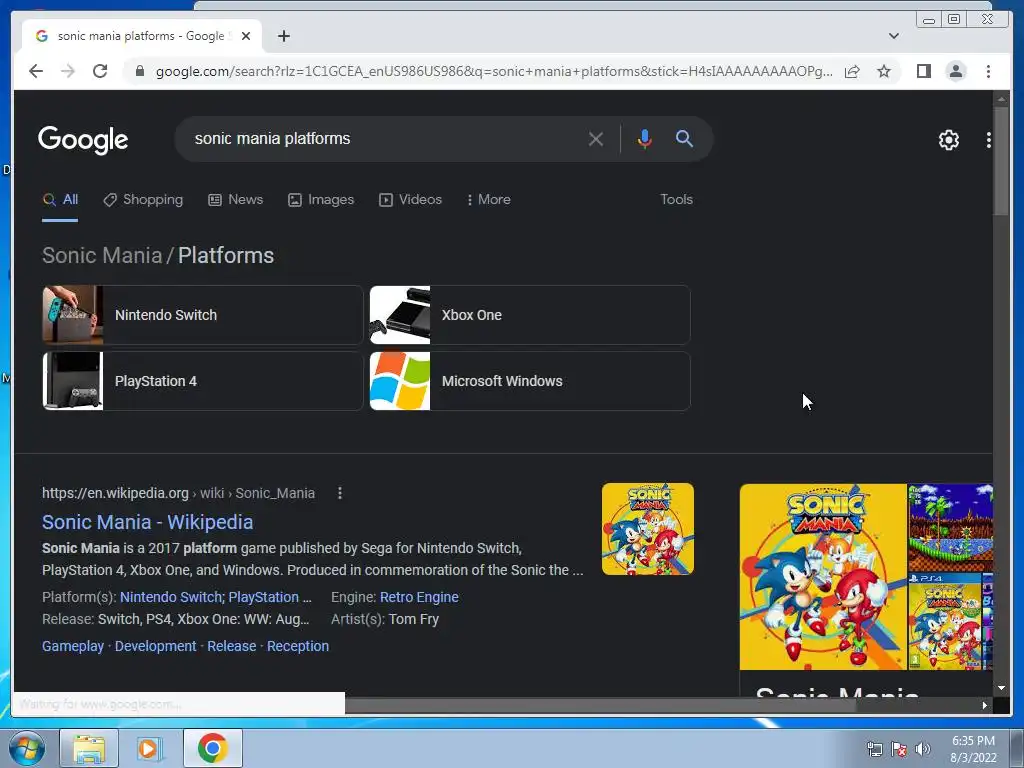Viewport: 1024px width, 768px height.
Task: Open Google quick settings gear
Action: [948, 140]
